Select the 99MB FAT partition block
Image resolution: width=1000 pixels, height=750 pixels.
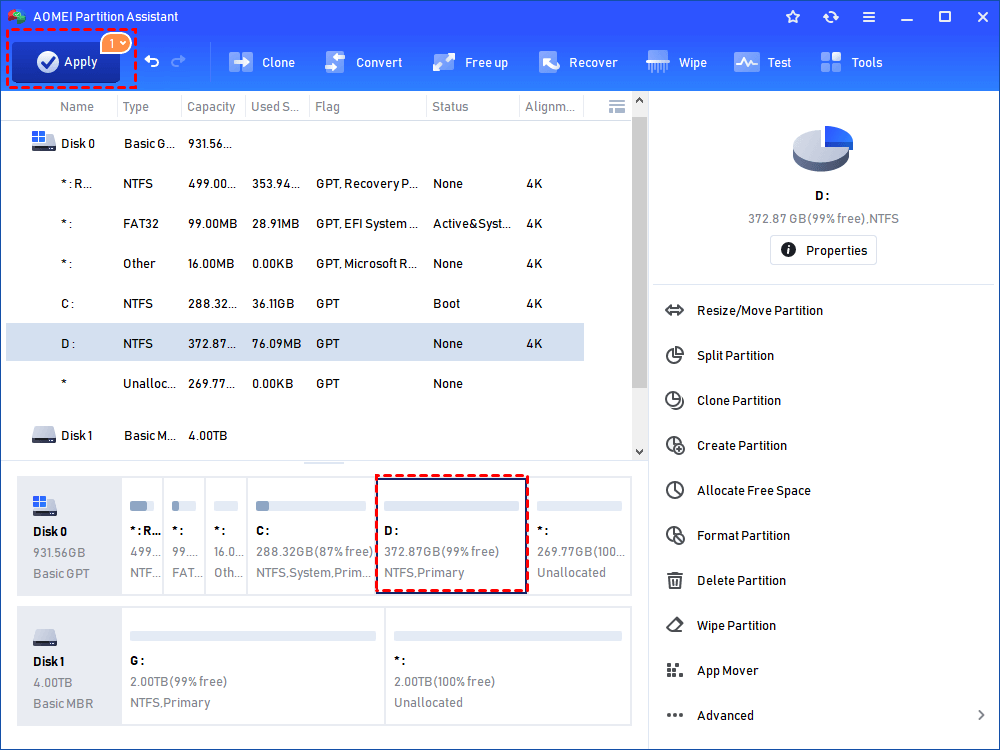click(184, 536)
